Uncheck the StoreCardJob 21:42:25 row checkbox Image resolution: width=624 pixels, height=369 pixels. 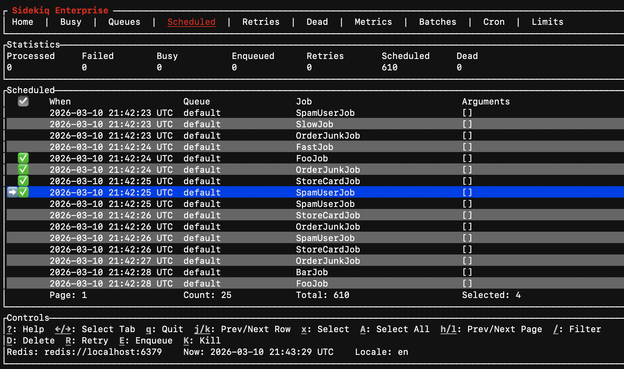(x=23, y=181)
